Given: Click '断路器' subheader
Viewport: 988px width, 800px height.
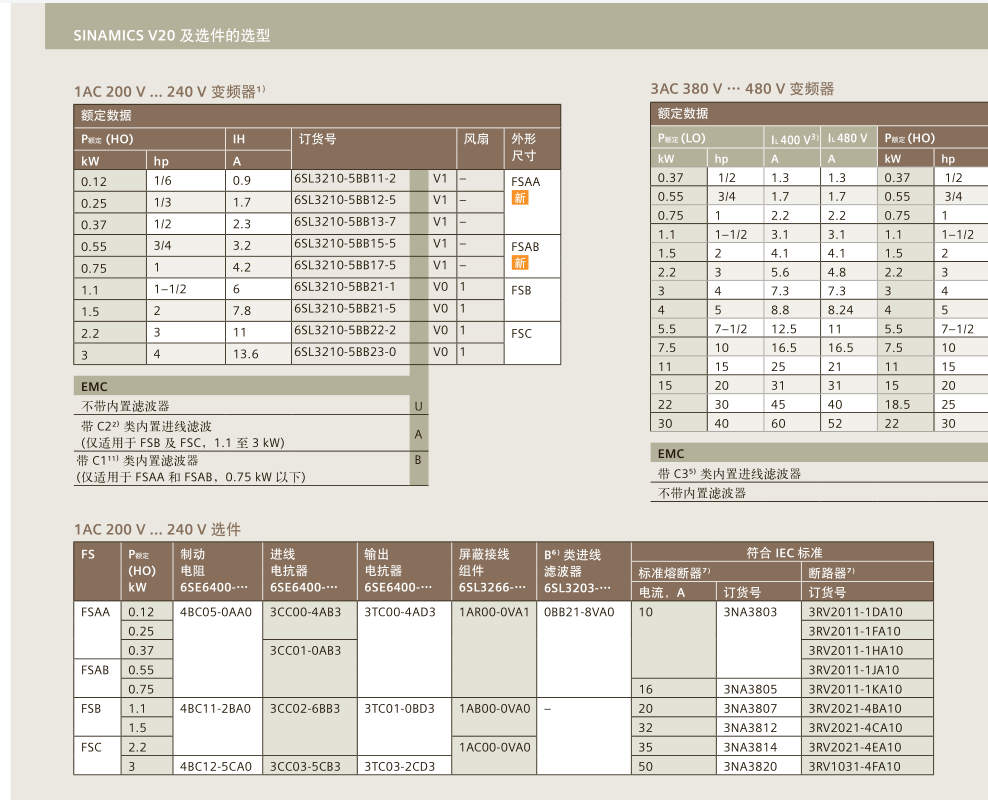Looking at the screenshot, I should tap(831, 573).
